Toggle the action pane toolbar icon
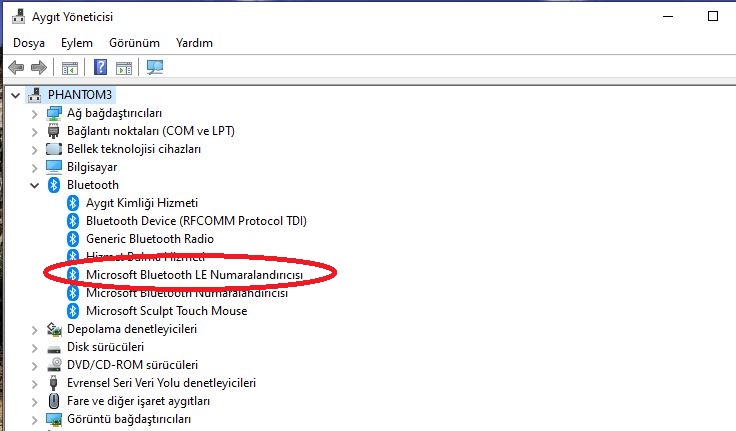The image size is (736, 431). (124, 68)
